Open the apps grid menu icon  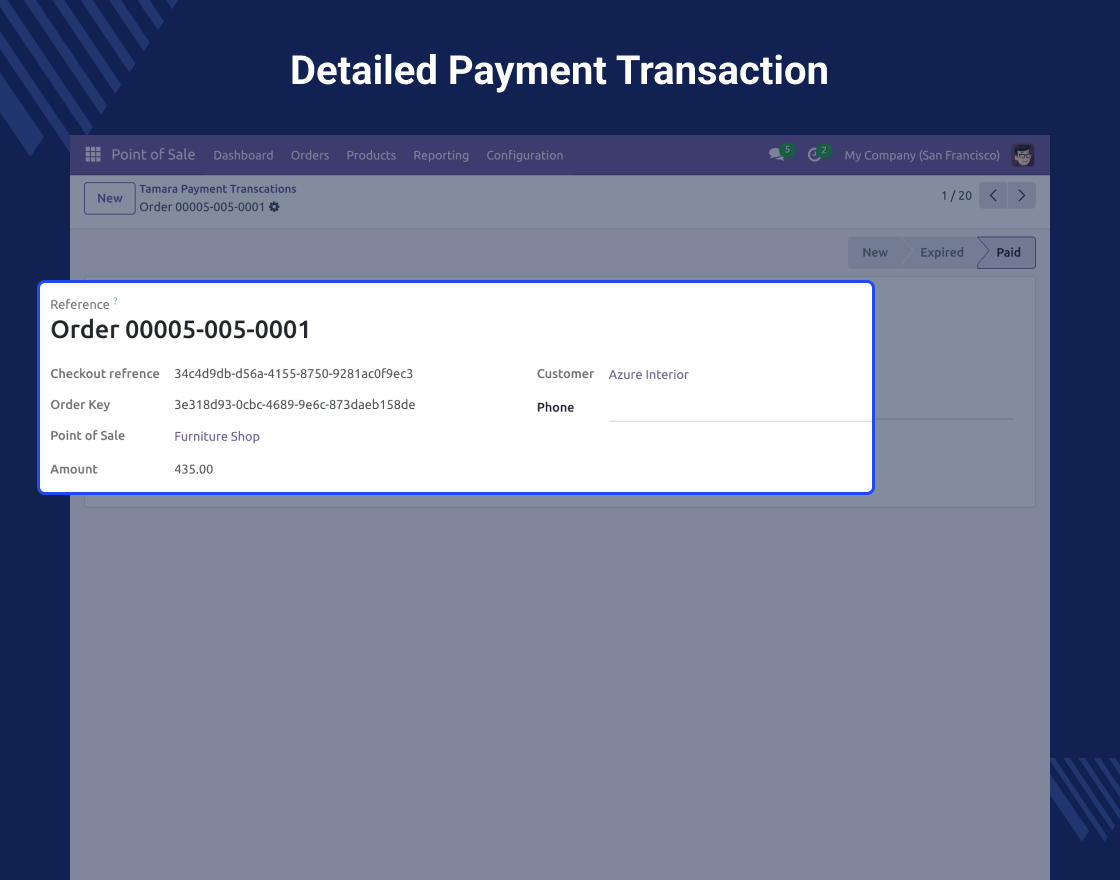pos(93,155)
